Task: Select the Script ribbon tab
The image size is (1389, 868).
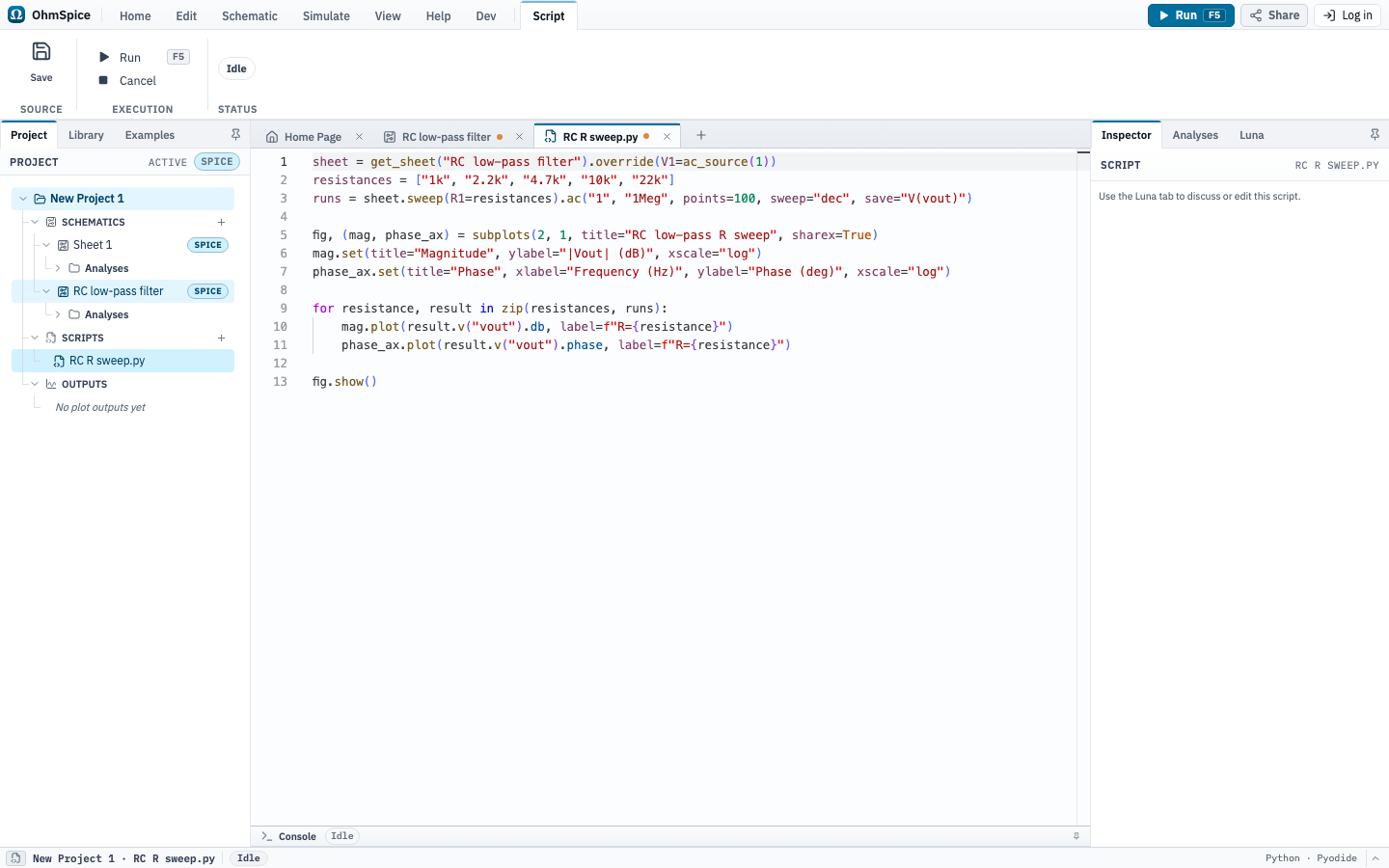Action: coord(549,16)
